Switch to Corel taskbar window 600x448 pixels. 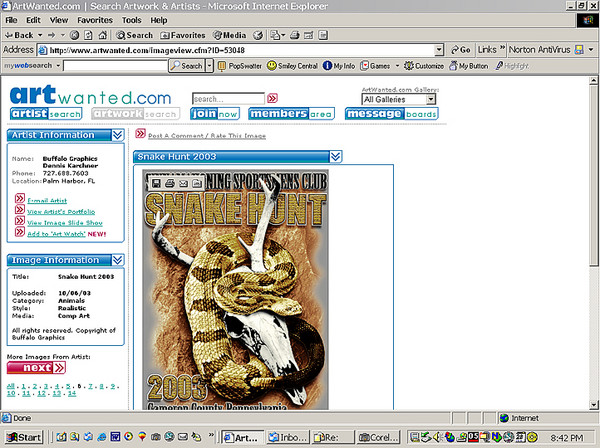click(378, 437)
